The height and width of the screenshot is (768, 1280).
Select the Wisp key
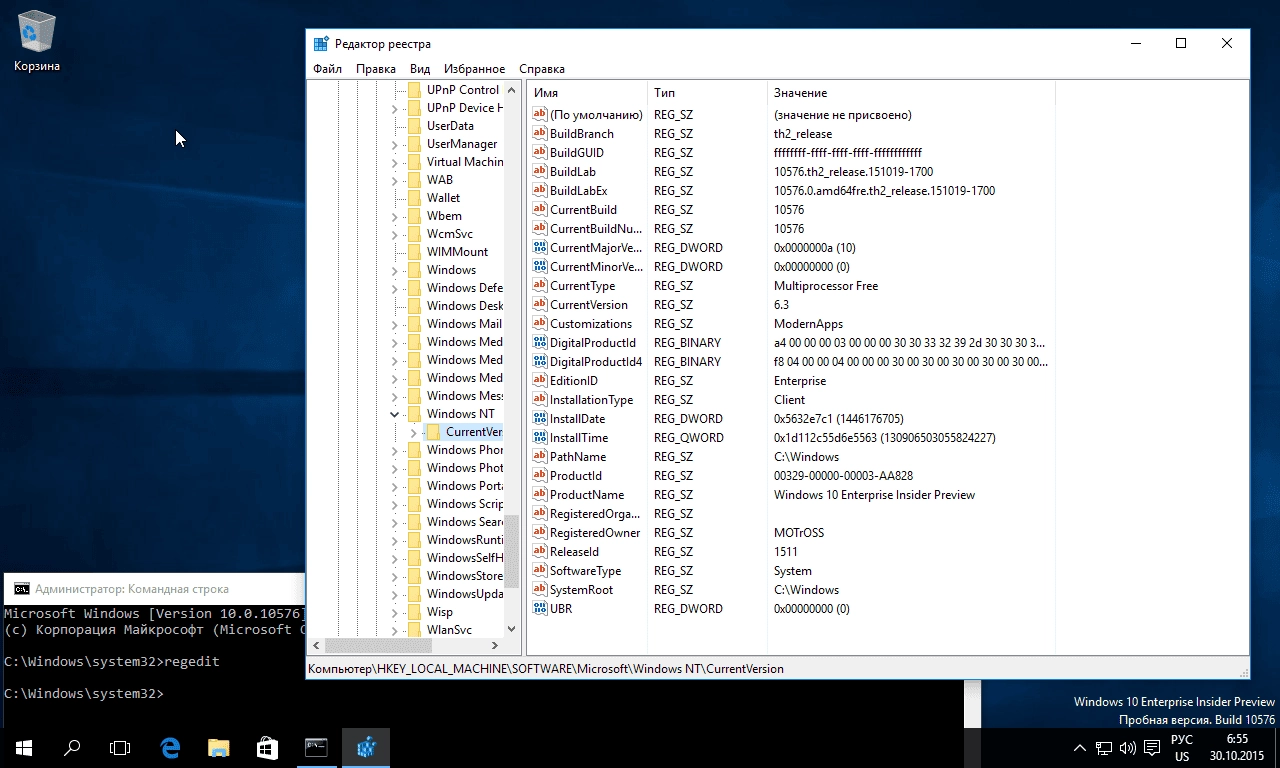(439, 612)
